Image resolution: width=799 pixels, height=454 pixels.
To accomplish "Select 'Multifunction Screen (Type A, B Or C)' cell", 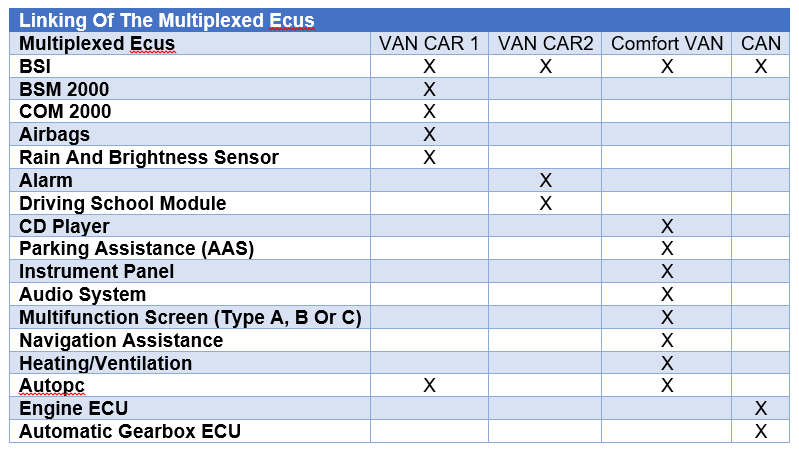I will tap(190, 317).
